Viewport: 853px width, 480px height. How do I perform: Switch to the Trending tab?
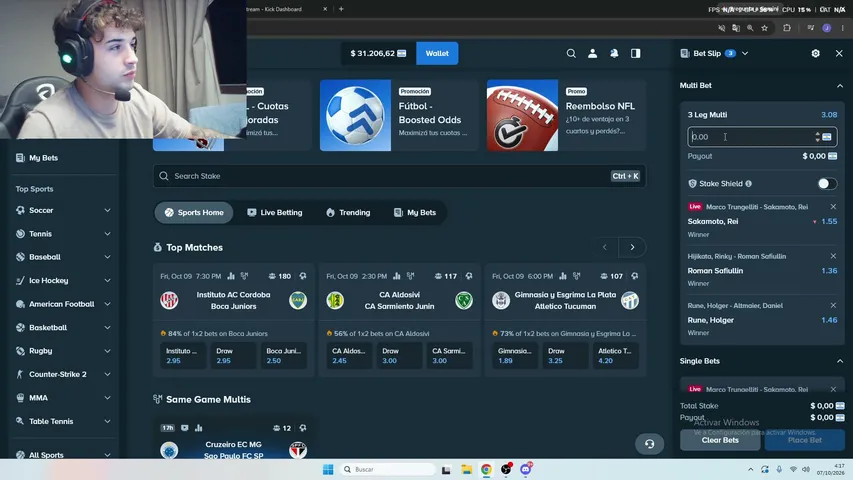click(x=348, y=212)
